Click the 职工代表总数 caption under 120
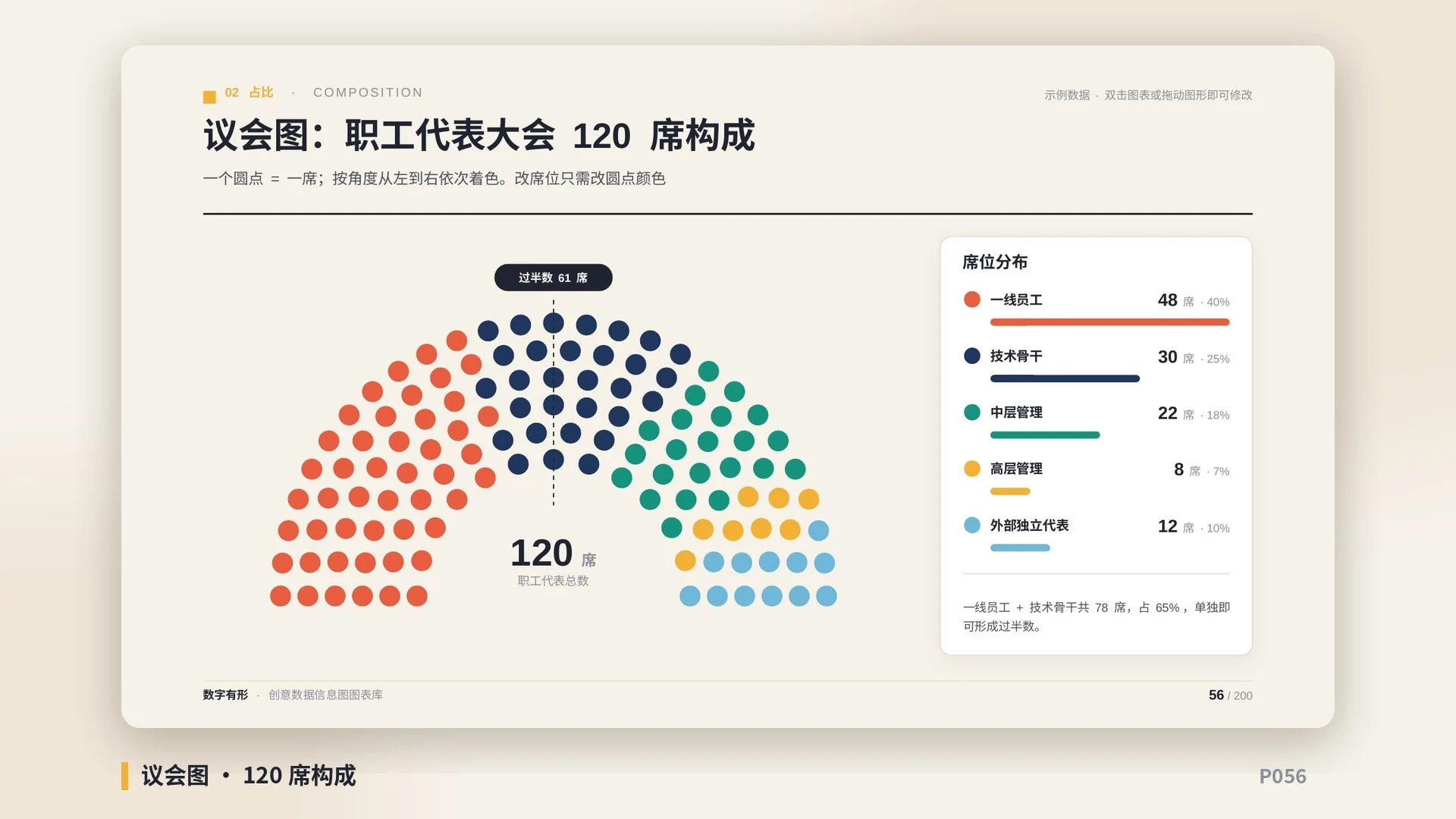1456x819 pixels. [x=553, y=581]
